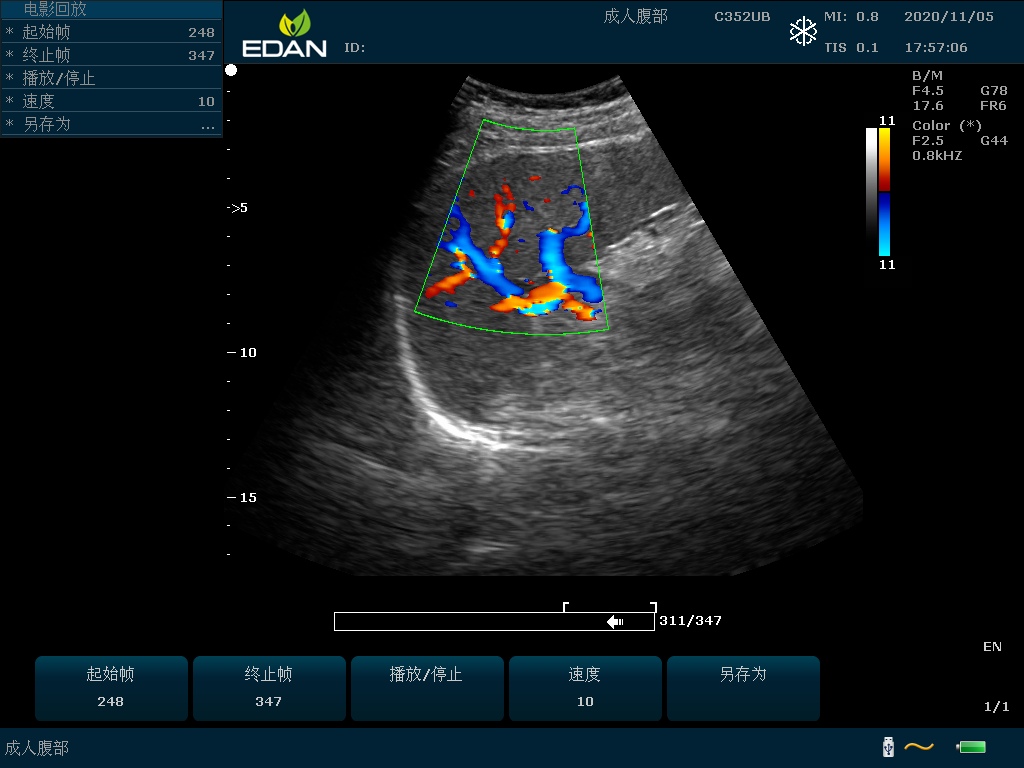
Task: Select 起始帧 in the left cine menu
Action: 110,32
